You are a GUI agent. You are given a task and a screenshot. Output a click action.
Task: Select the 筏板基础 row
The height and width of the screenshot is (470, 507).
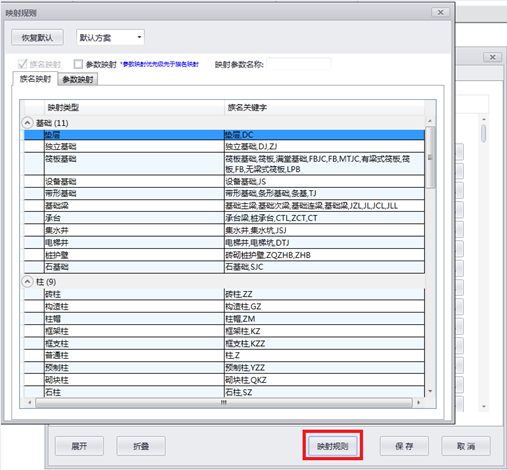pos(224,164)
